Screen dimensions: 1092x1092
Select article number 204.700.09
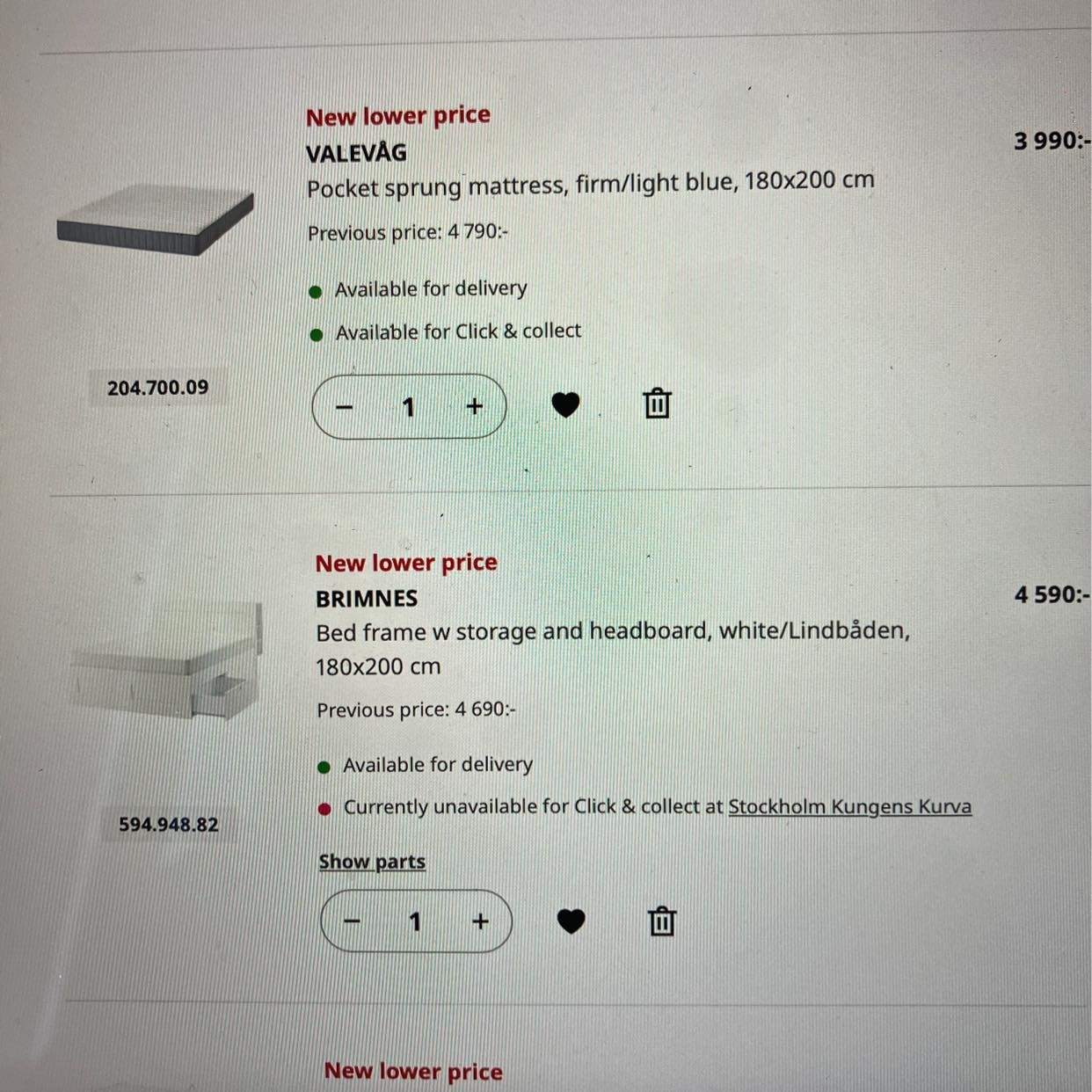point(158,388)
